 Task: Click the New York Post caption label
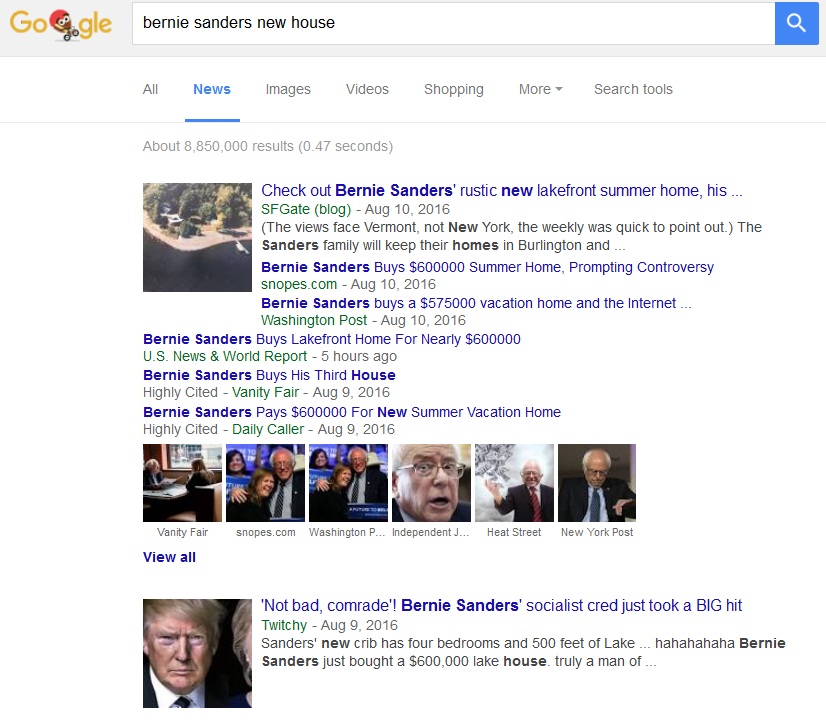[597, 532]
